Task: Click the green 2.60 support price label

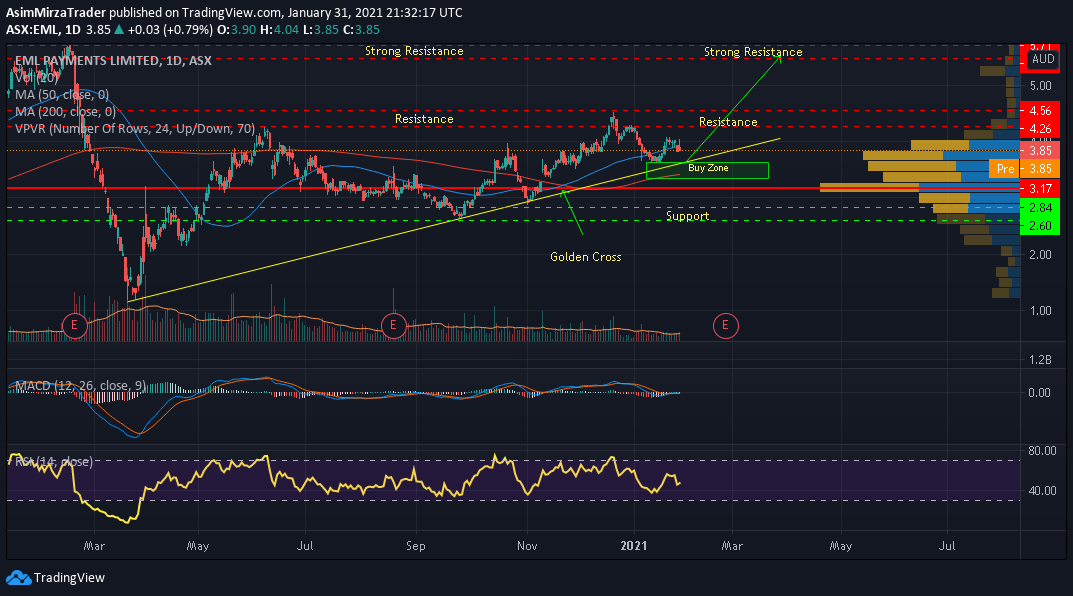Action: pos(1040,226)
